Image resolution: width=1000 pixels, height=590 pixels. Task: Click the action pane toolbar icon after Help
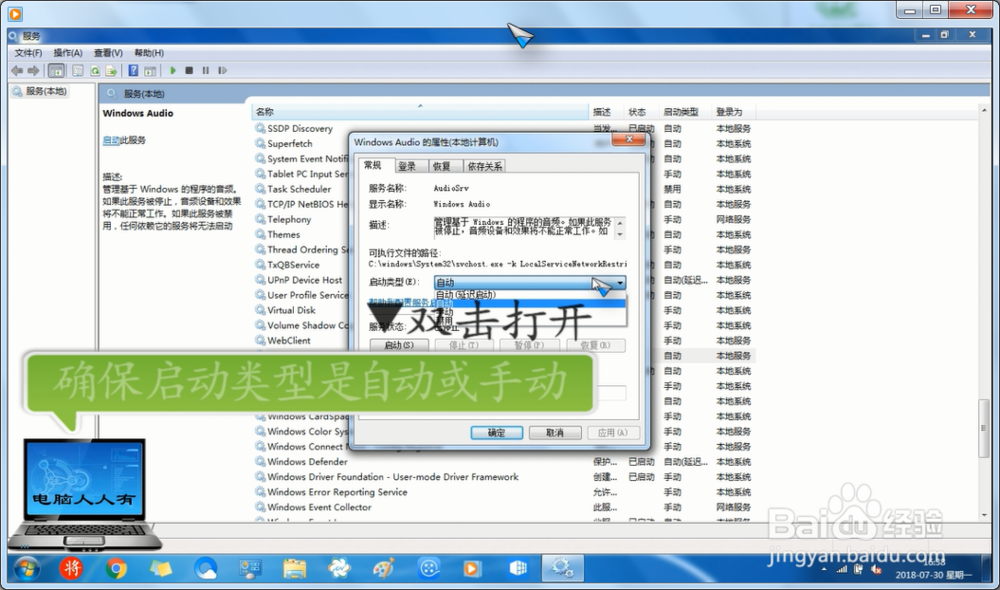150,70
